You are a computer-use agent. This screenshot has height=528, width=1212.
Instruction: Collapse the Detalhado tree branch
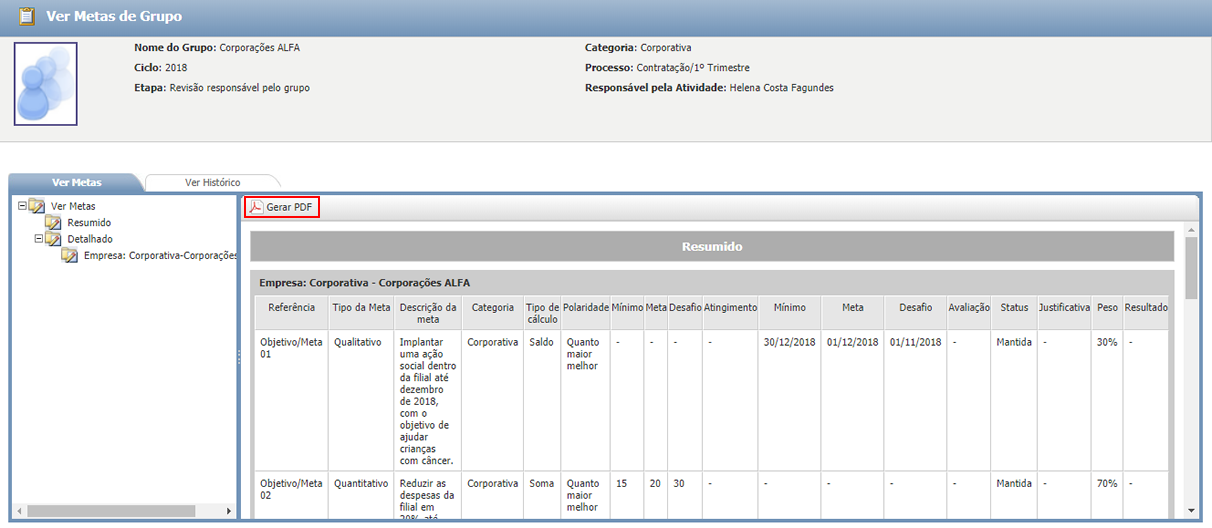tap(39, 239)
